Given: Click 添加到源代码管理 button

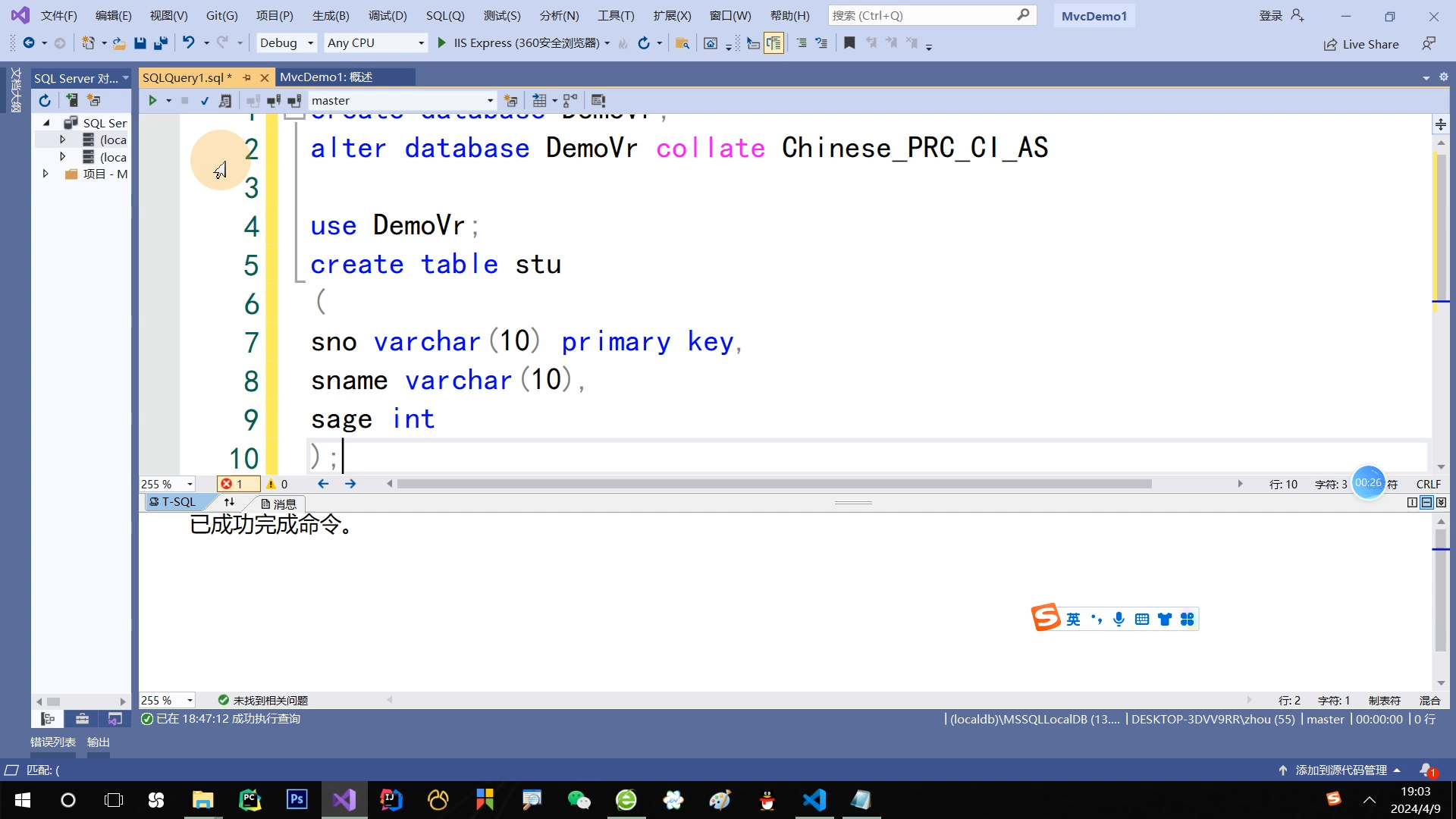Looking at the screenshot, I should point(1340,770).
